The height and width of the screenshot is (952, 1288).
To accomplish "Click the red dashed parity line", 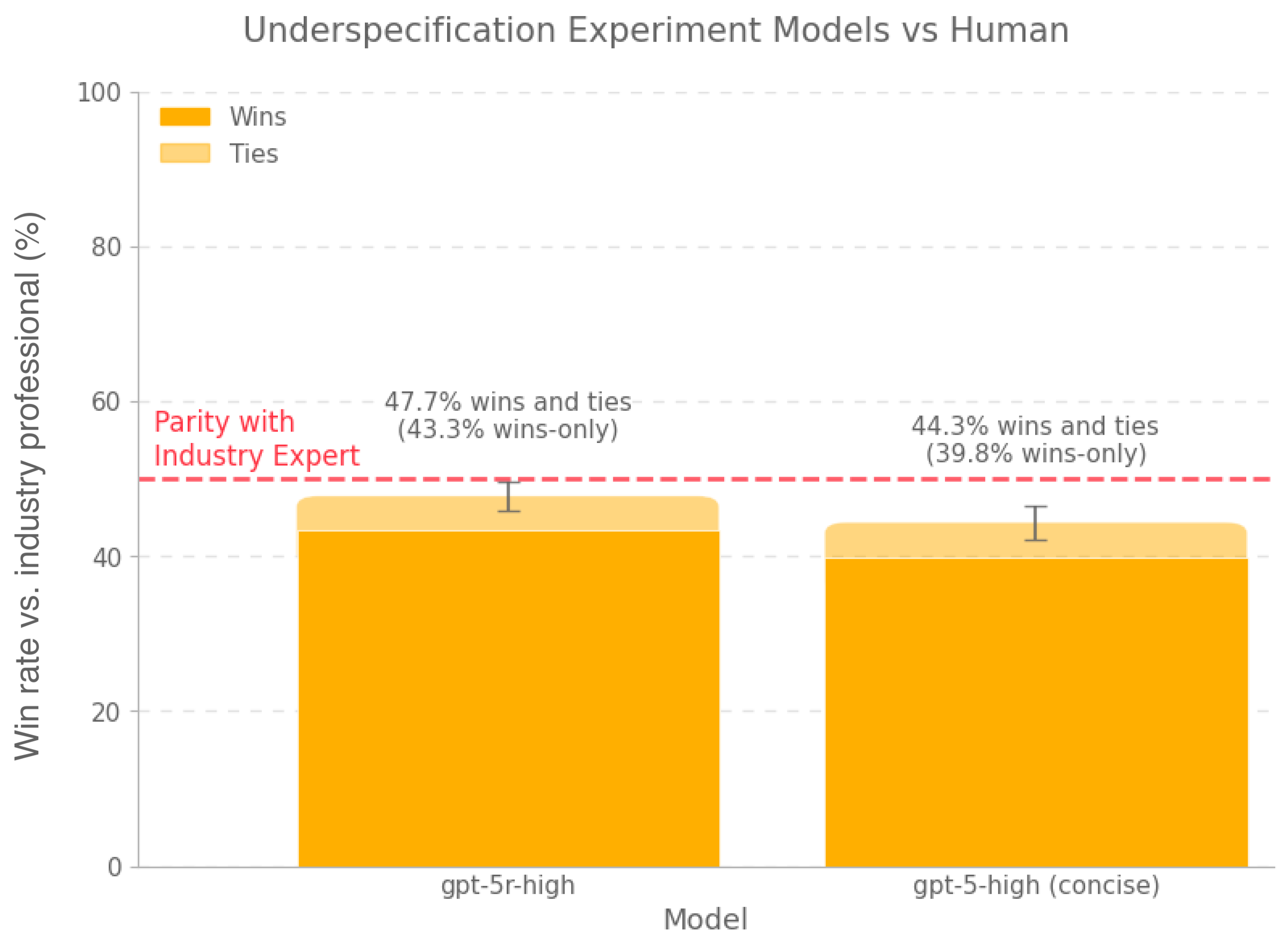I will (x=807, y=479).
